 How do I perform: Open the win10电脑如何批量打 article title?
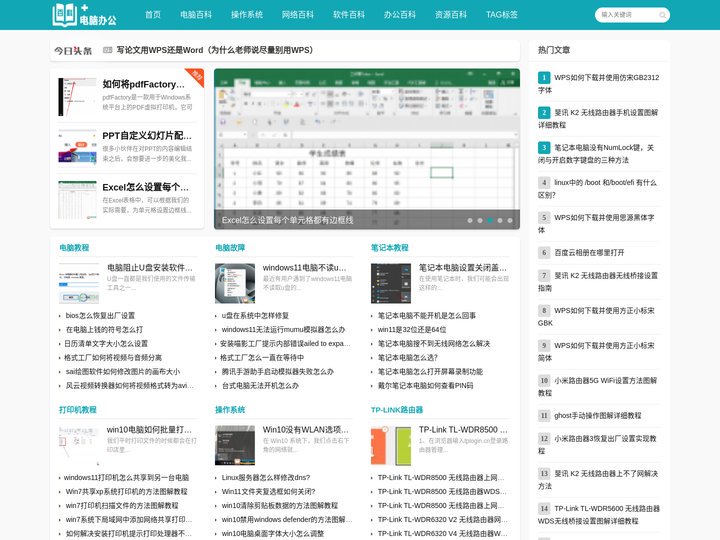149,430
